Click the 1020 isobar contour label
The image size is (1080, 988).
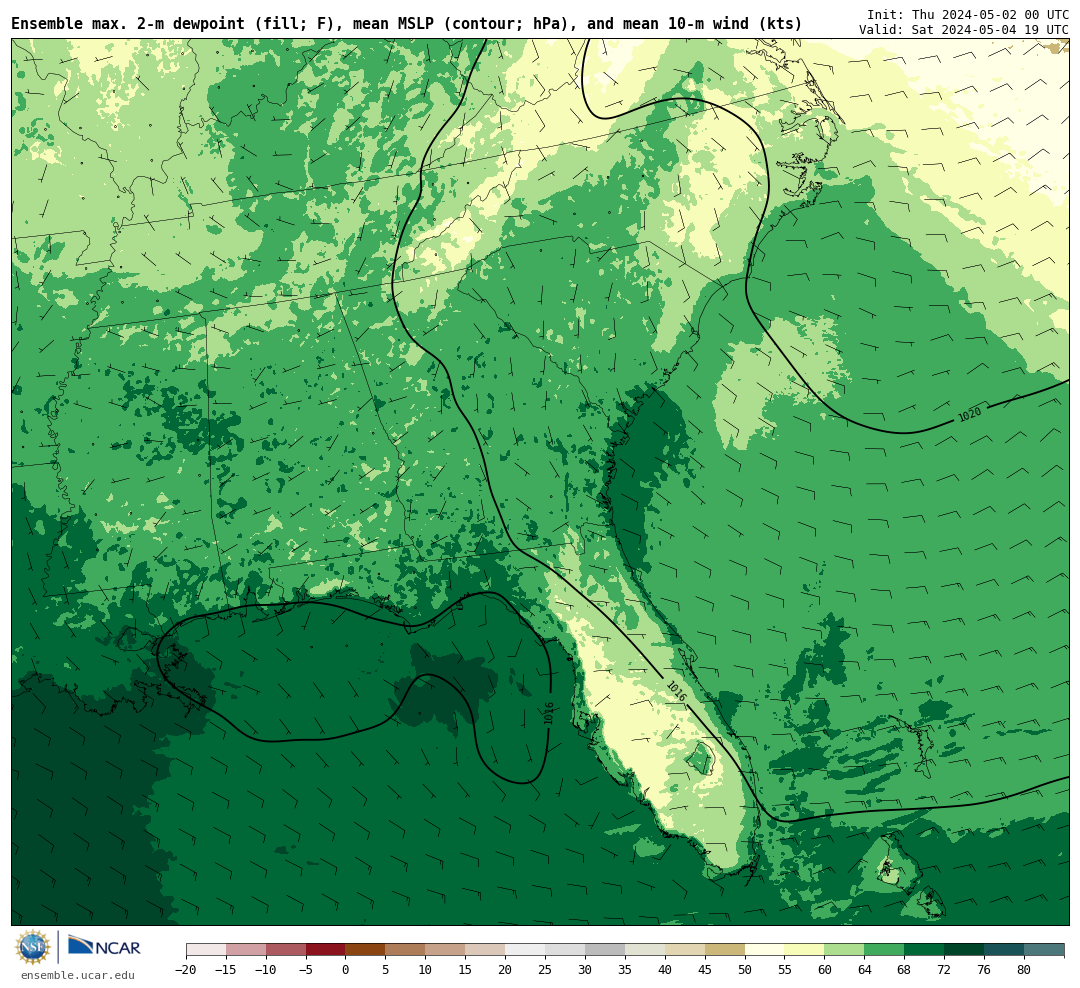(x=969, y=414)
